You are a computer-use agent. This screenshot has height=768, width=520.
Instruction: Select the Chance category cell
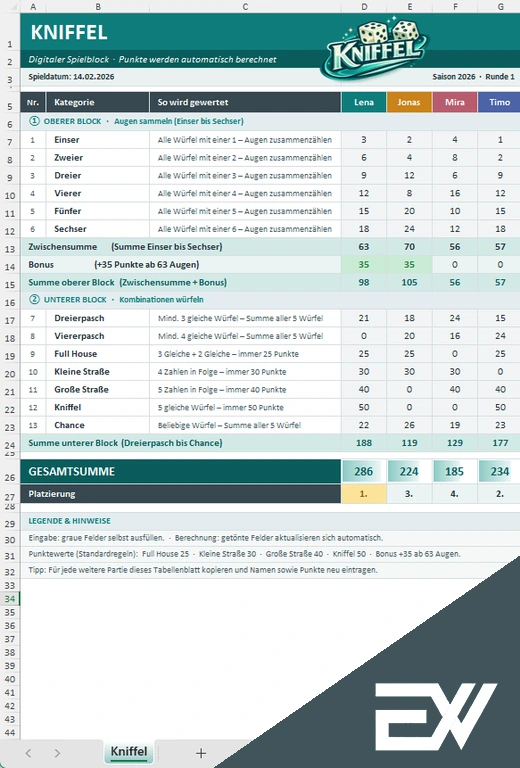click(98, 425)
